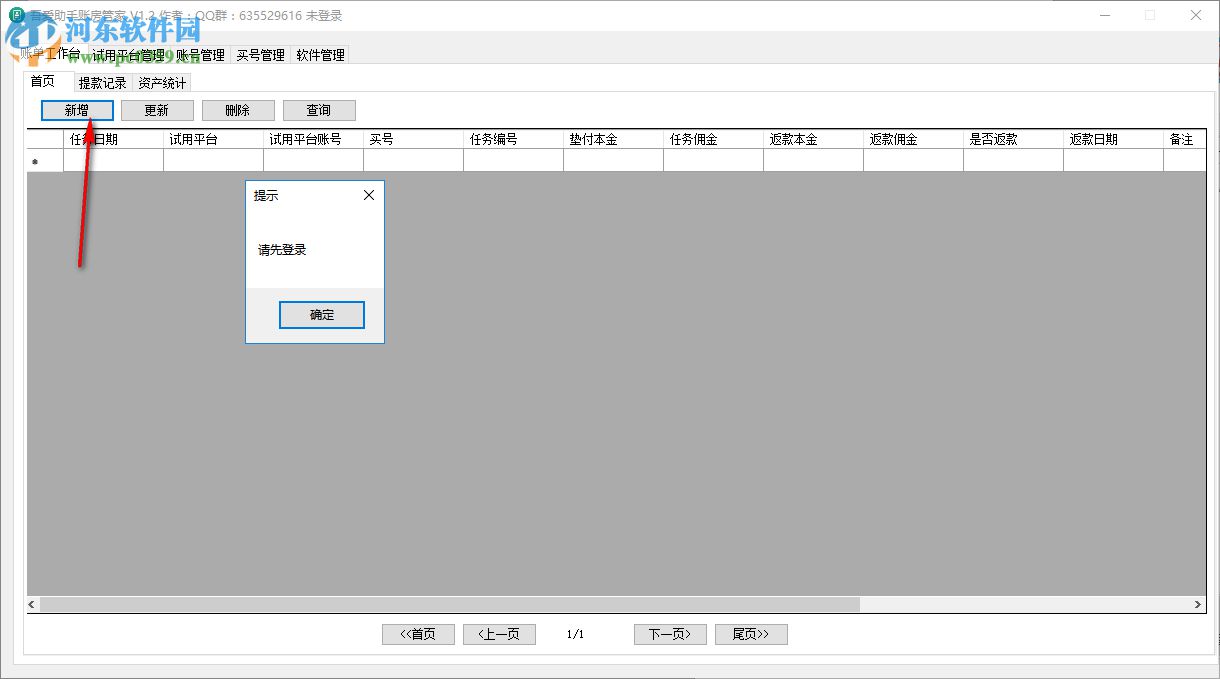Open the 买号管理 menu
Viewport: 1220px width, 679px height.
[260, 55]
